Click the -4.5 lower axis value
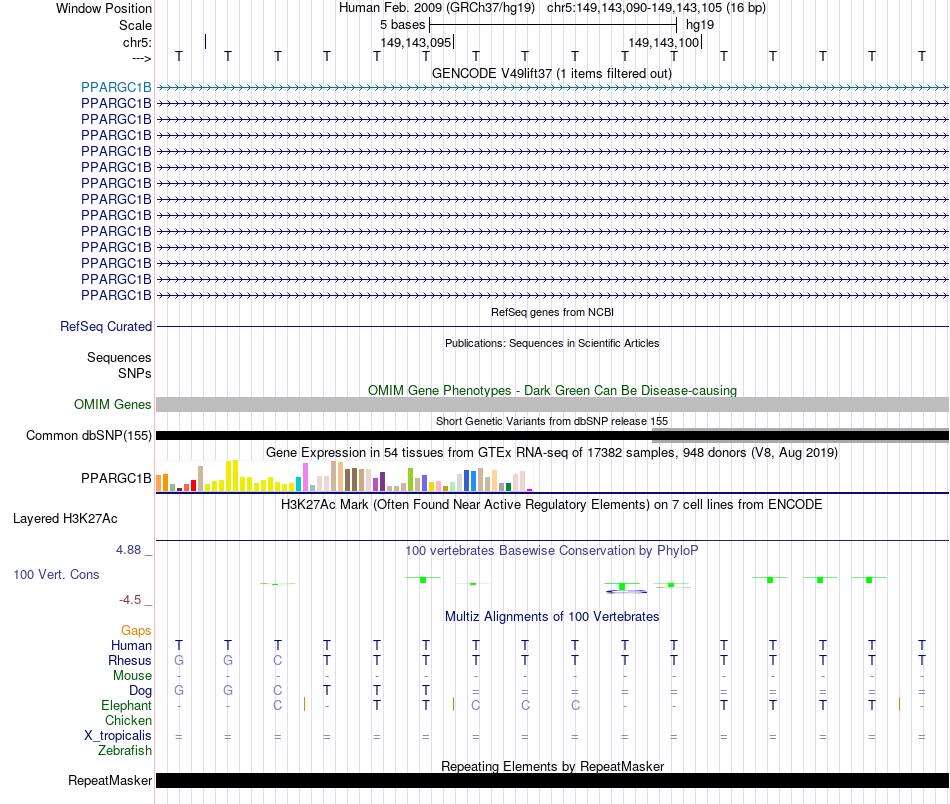The height and width of the screenshot is (804, 950). click(x=130, y=600)
